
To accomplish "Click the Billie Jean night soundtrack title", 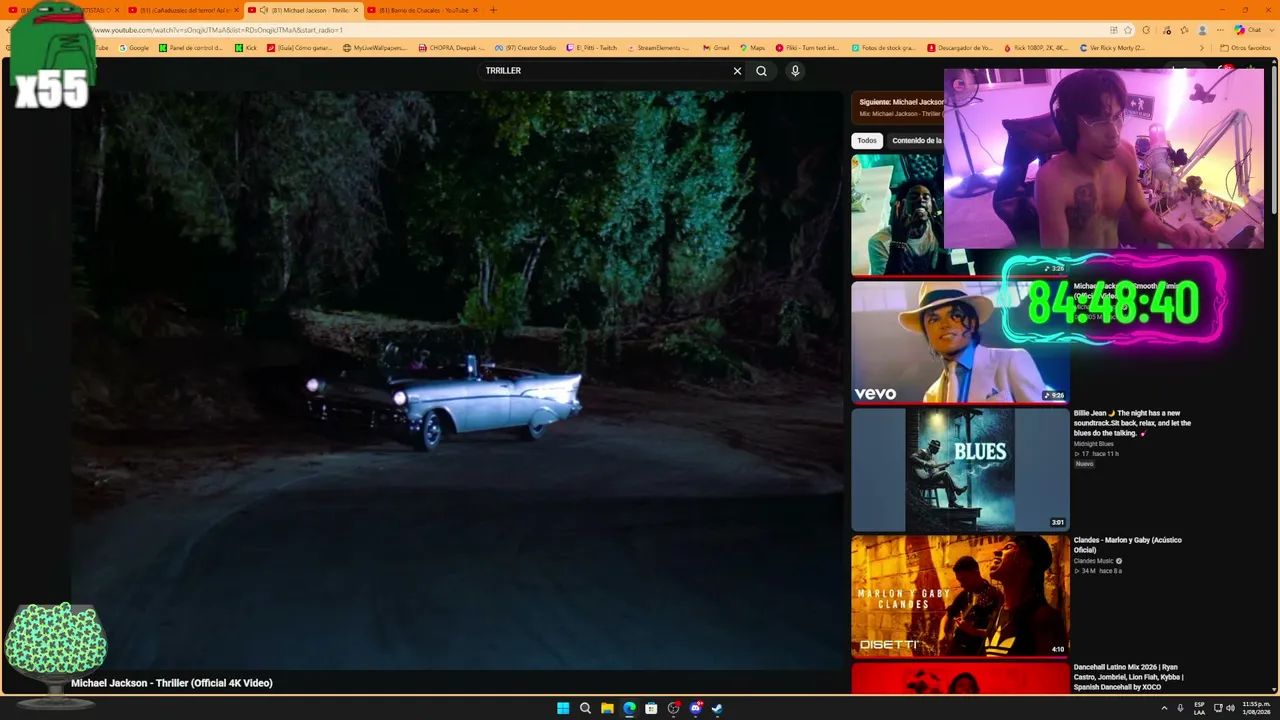I will pos(1132,423).
